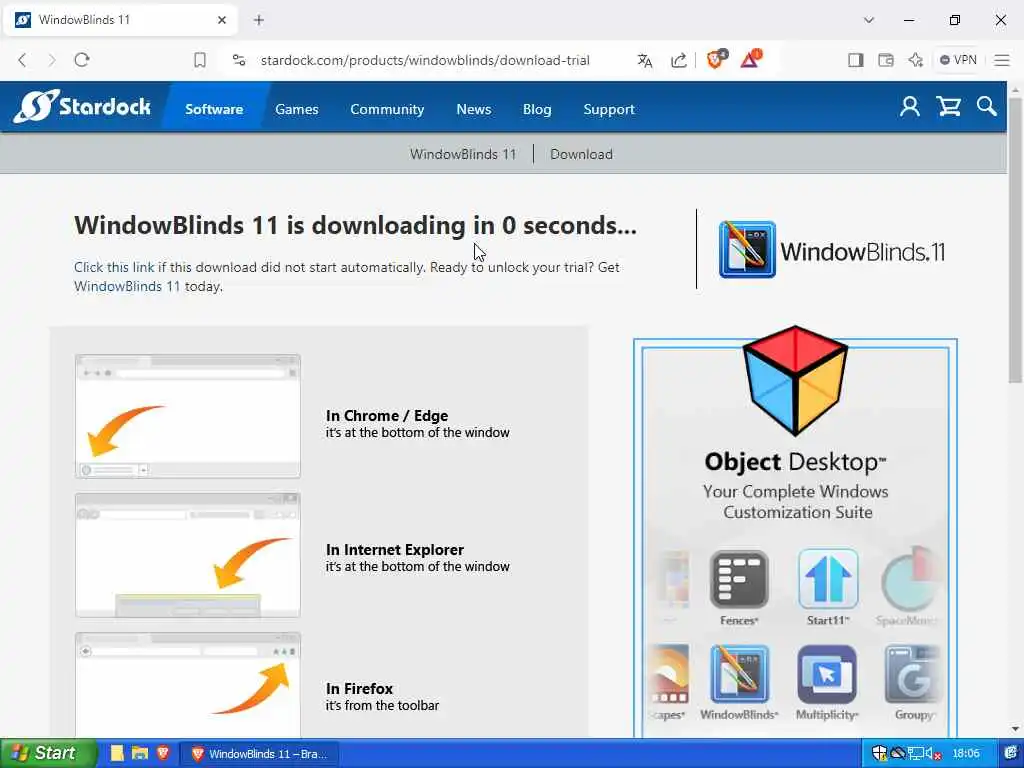Screen dimensions: 1024x768
Task: Click the WindowBlinds 11 taskbar button
Action: 259,754
